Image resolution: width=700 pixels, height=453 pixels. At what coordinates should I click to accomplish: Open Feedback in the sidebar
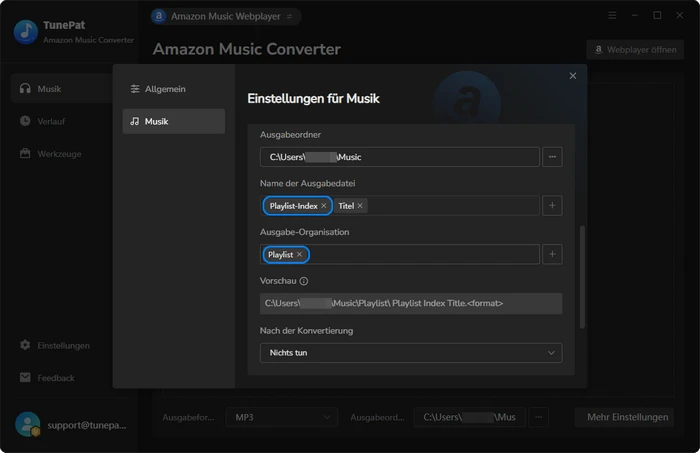47,378
